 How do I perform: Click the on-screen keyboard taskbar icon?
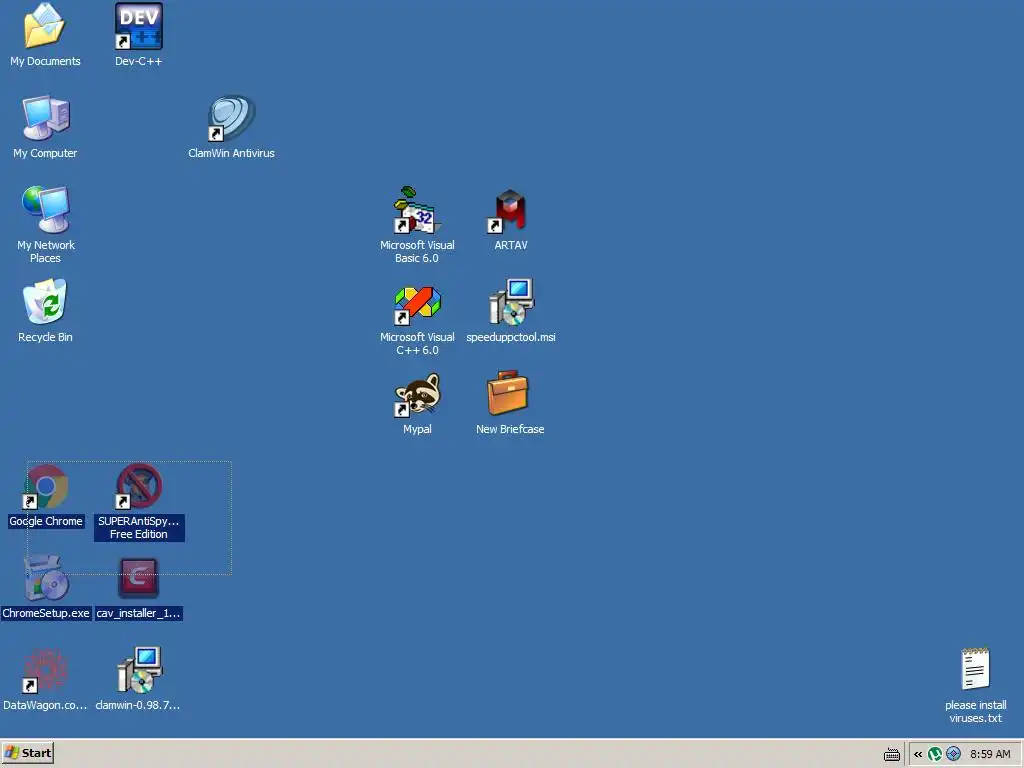coord(891,754)
